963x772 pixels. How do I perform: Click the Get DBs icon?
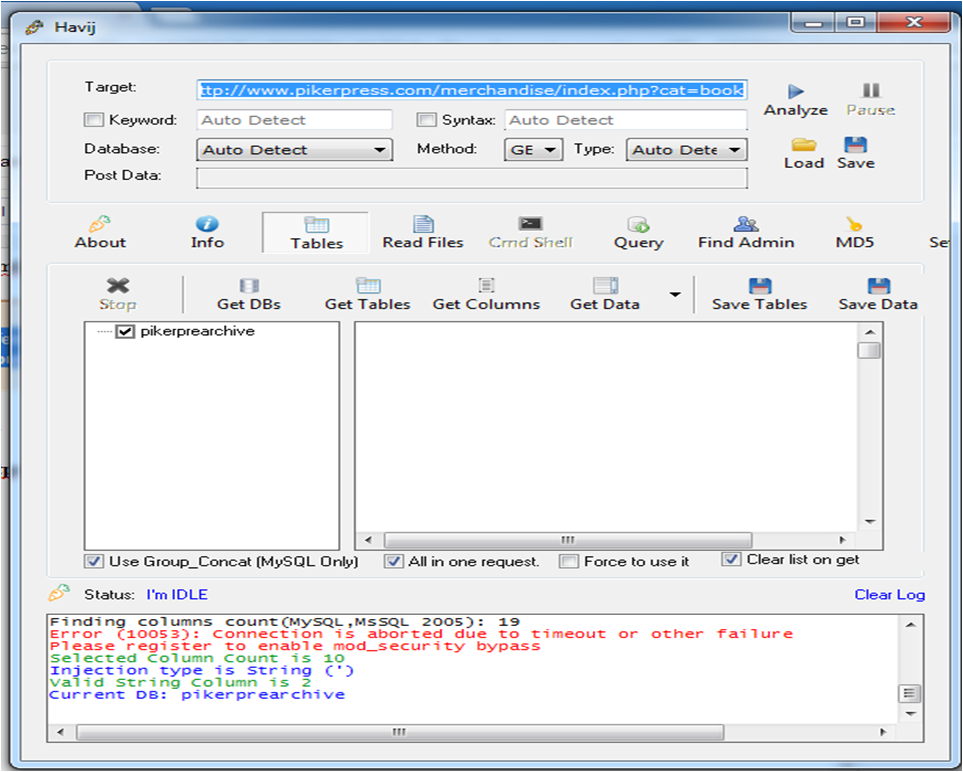click(x=249, y=286)
